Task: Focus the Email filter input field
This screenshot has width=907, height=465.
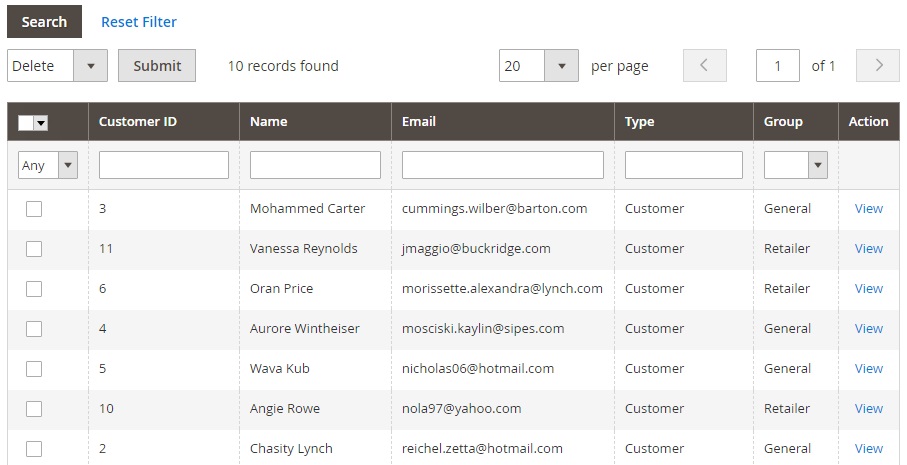Action: [x=503, y=165]
